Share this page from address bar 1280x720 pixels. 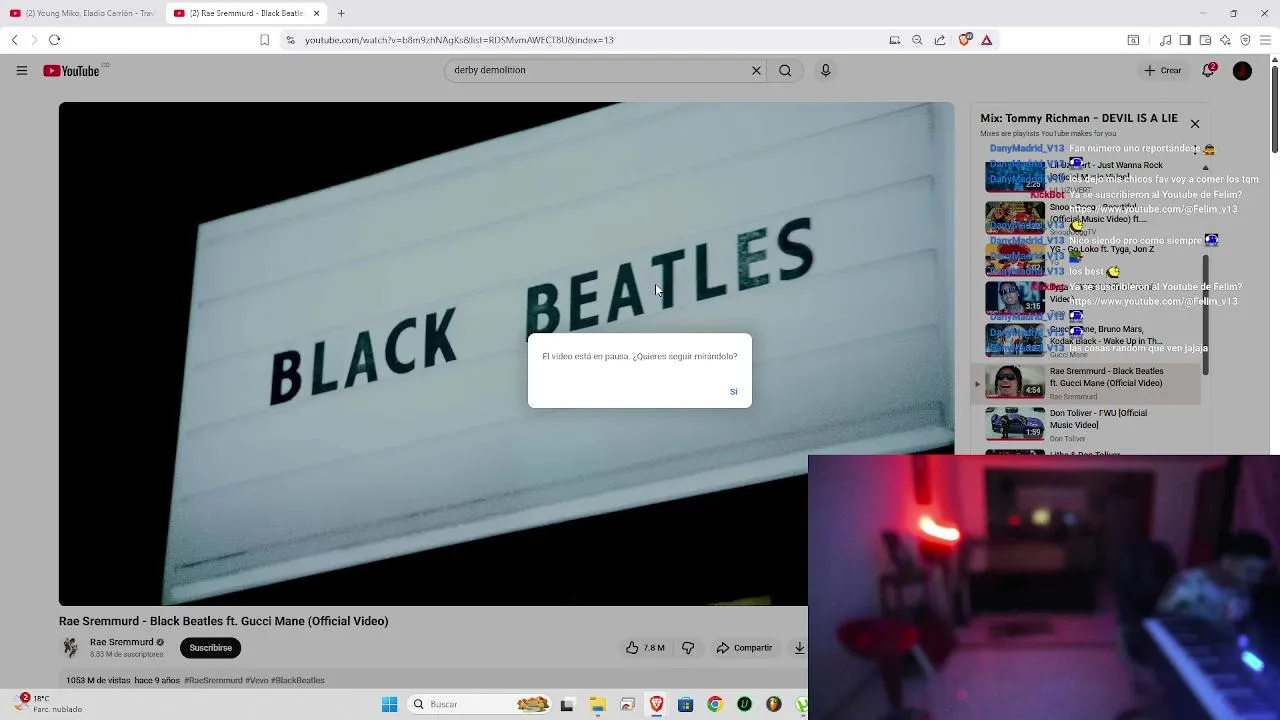[940, 40]
